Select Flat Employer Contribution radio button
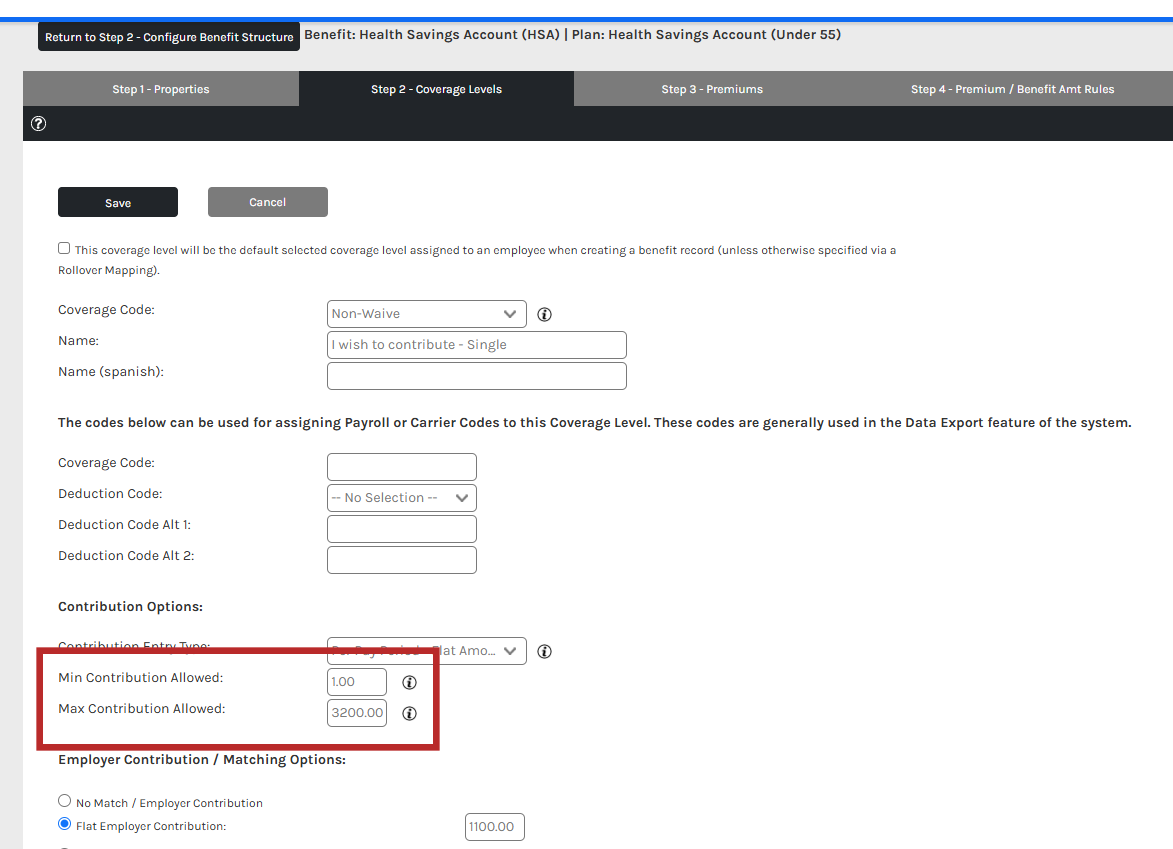This screenshot has width=1173, height=849. [x=65, y=824]
